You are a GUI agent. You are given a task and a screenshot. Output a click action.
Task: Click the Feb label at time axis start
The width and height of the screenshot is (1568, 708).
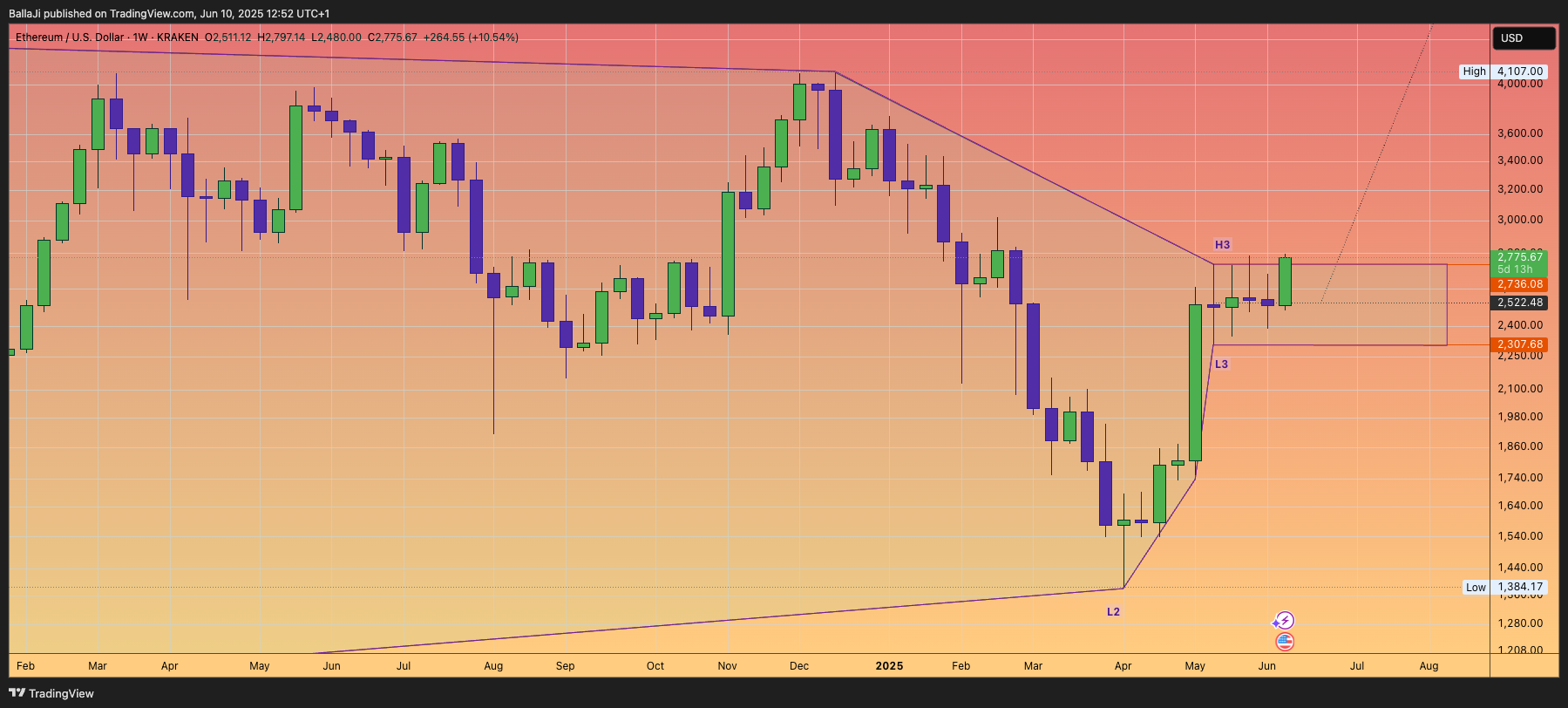[26, 666]
